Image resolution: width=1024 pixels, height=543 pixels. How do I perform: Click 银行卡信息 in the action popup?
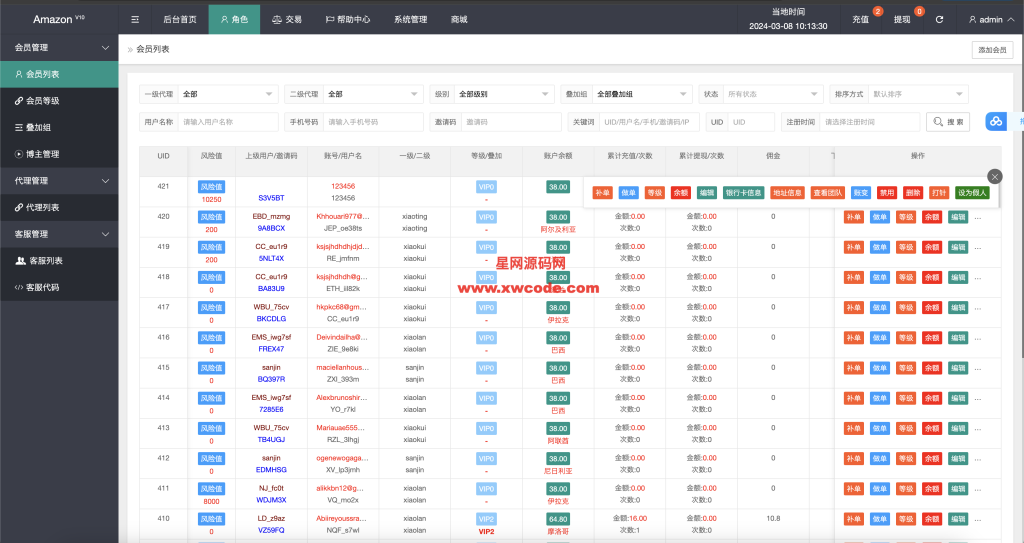(x=743, y=193)
